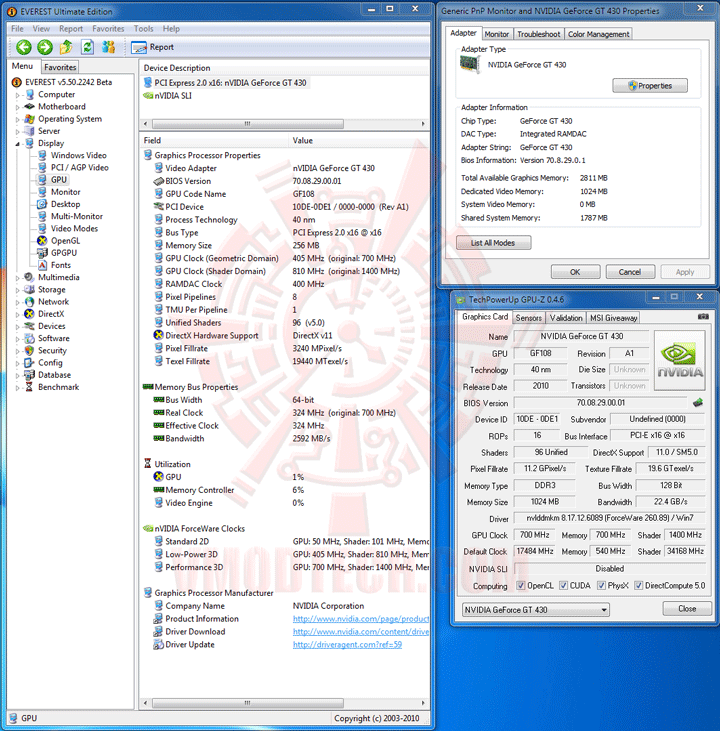Click the camera screenshot icon in GPU-Z
The image size is (720, 731).
[703, 317]
